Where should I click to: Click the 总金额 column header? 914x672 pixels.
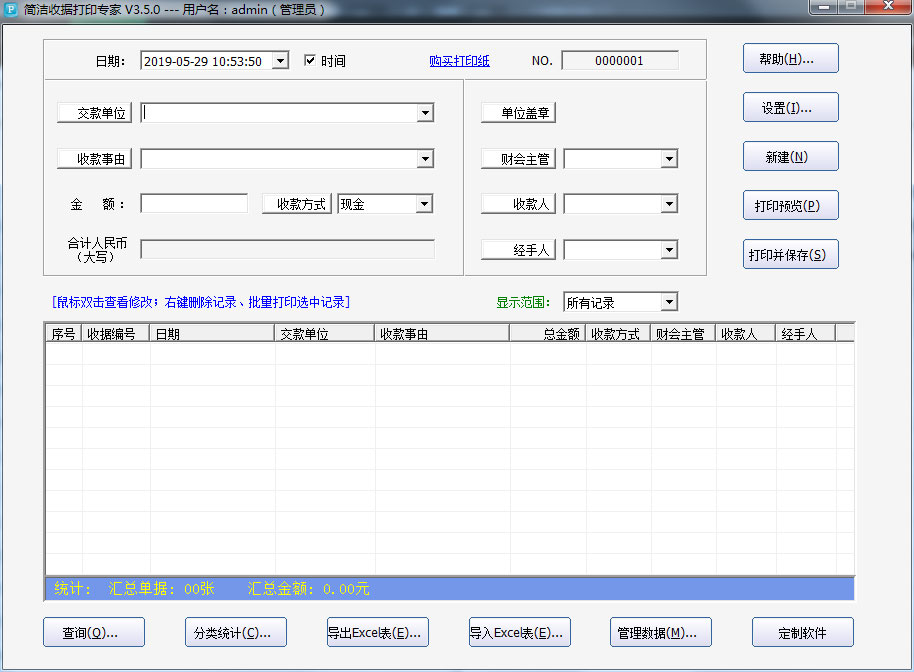pyautogui.click(x=547, y=334)
